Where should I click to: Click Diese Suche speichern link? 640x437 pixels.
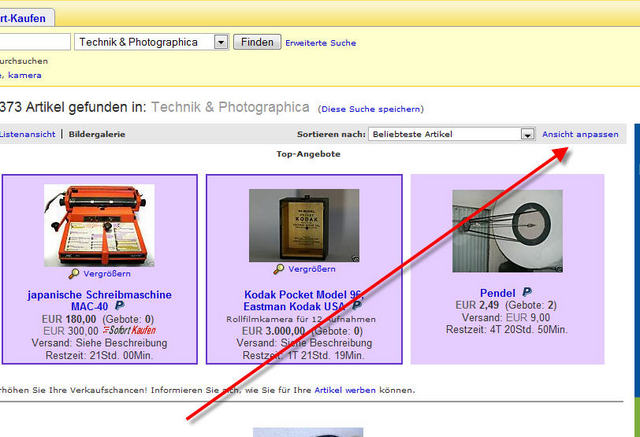(371, 109)
